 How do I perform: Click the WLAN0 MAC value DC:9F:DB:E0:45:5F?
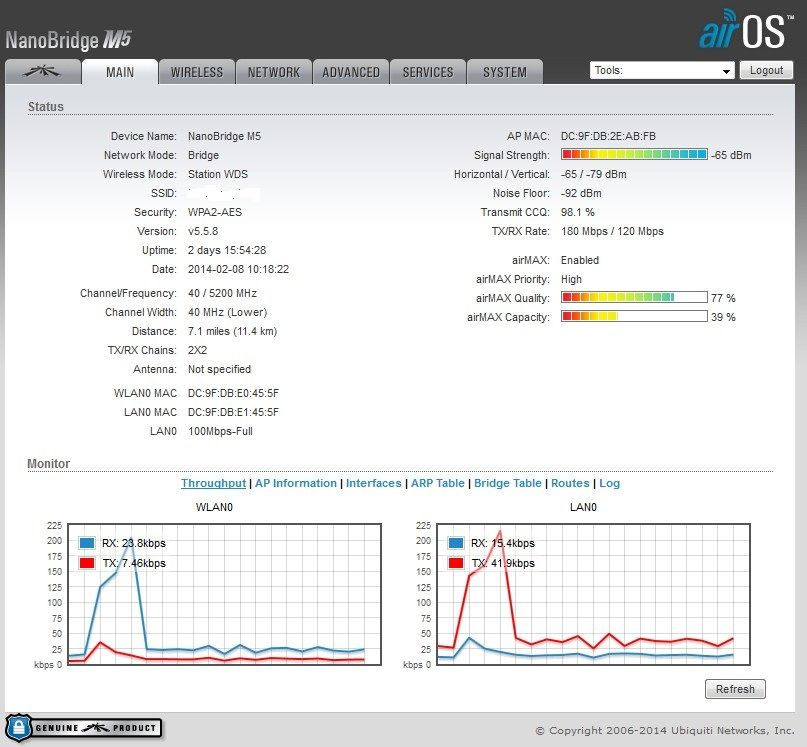pos(233,393)
